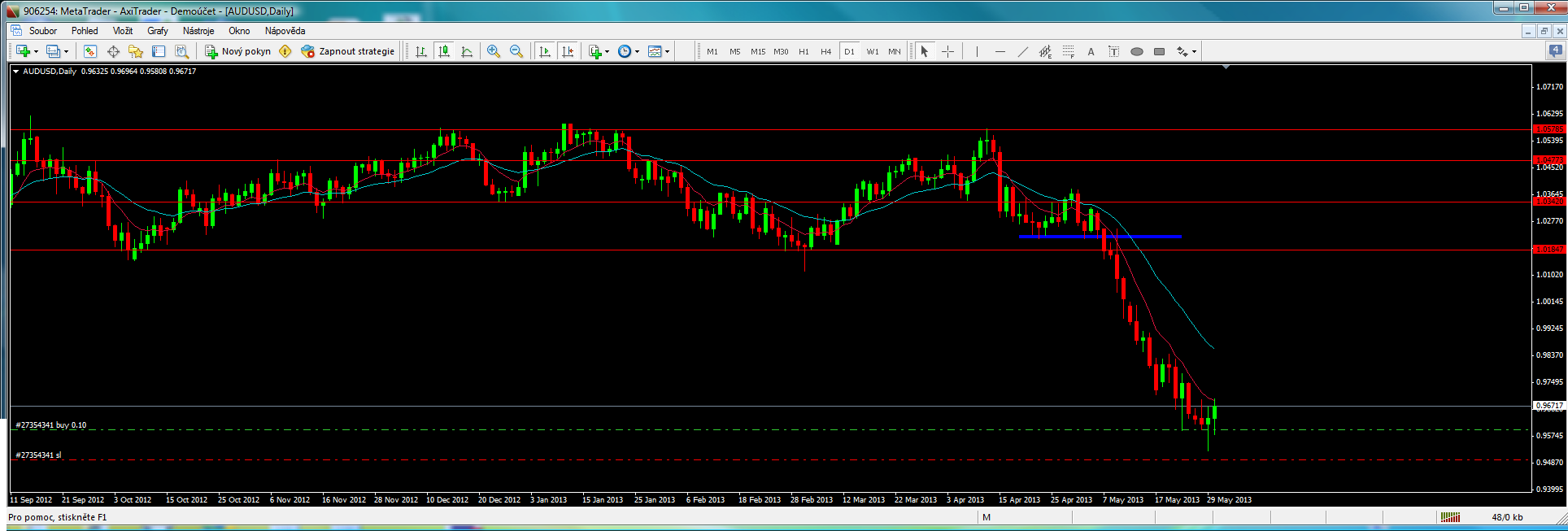1568x531 pixels.
Task: Expand the Periods dropdown arrow
Action: click(637, 51)
